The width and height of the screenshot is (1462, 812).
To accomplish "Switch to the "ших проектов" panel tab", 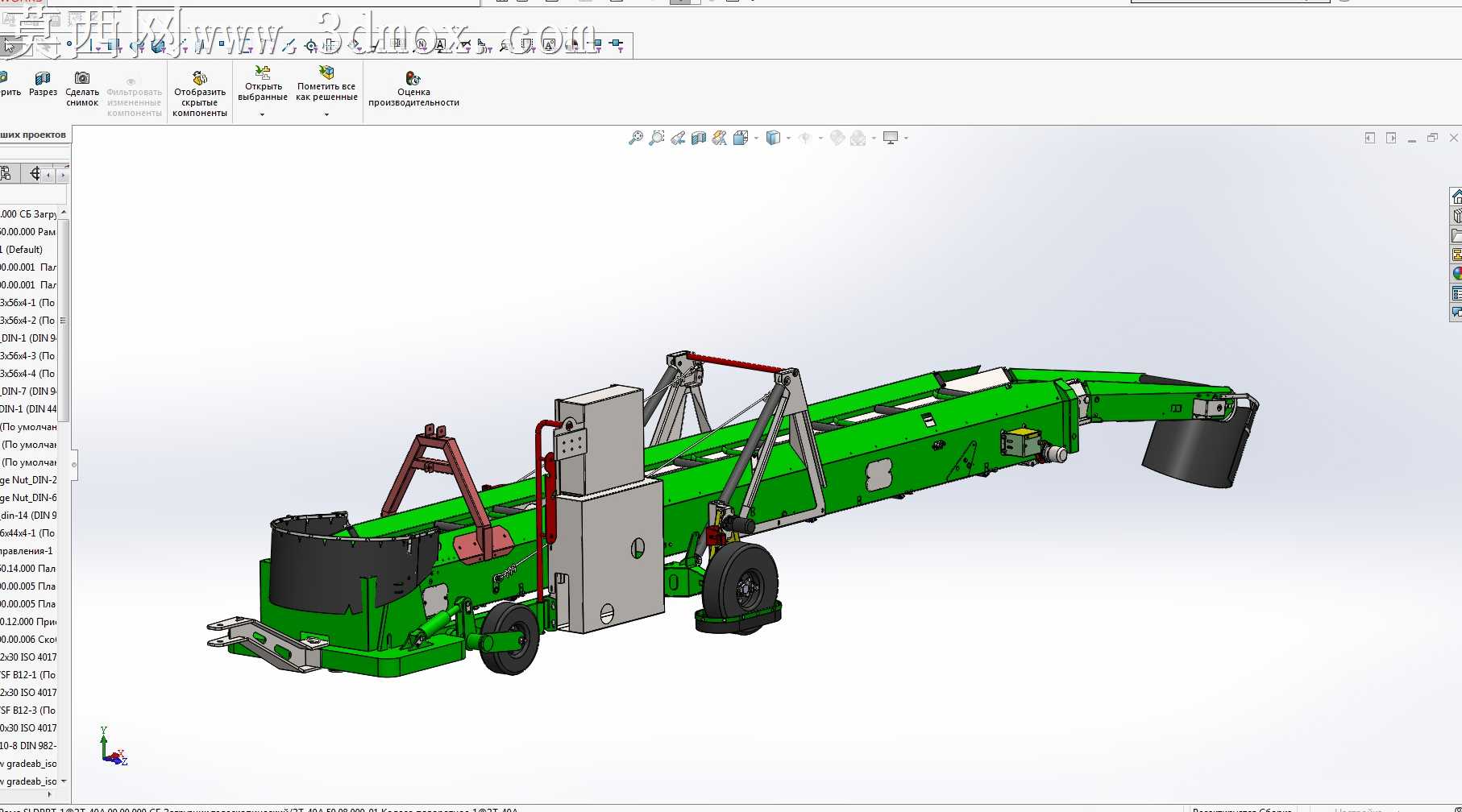I will [33, 135].
